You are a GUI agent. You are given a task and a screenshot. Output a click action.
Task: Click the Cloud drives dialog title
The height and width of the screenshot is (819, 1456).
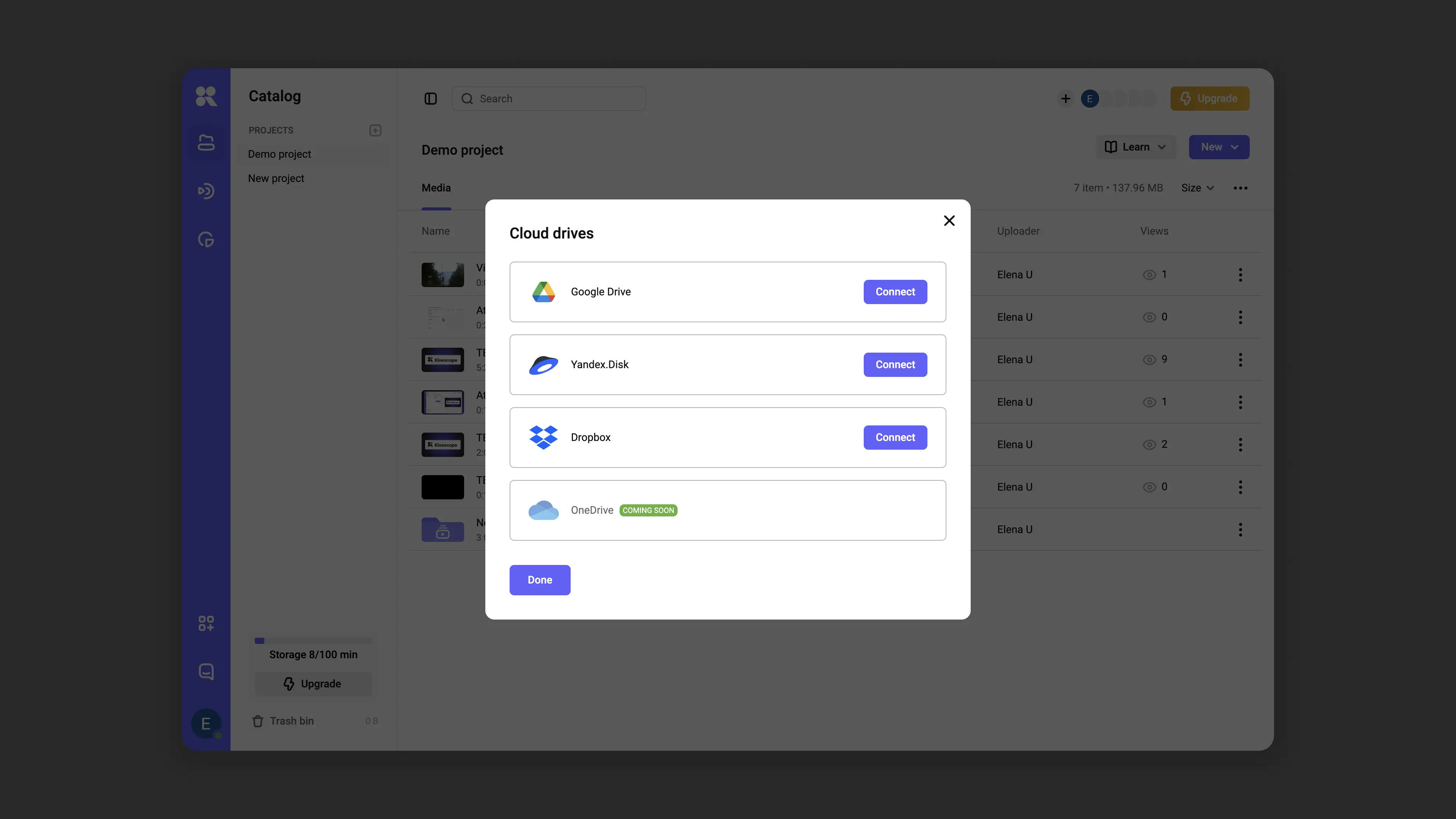(x=551, y=234)
